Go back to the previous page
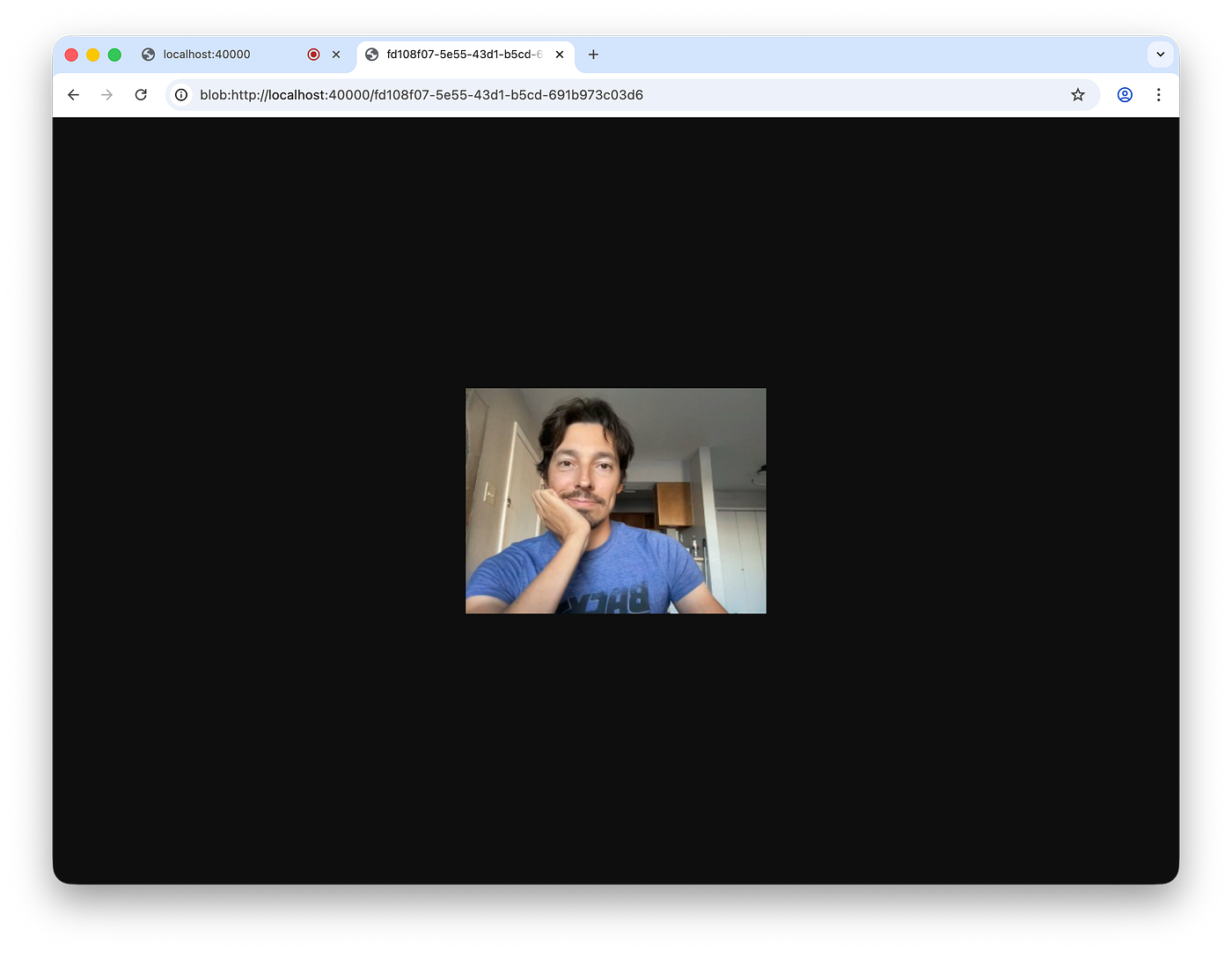The image size is (1232, 954). point(74,95)
